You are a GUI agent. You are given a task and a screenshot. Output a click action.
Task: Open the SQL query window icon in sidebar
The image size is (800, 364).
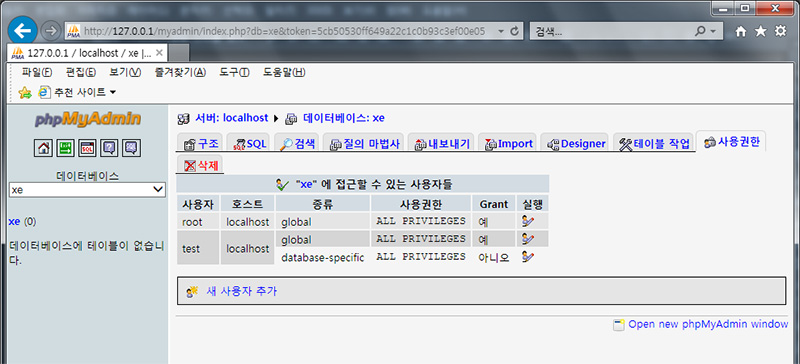[88, 148]
